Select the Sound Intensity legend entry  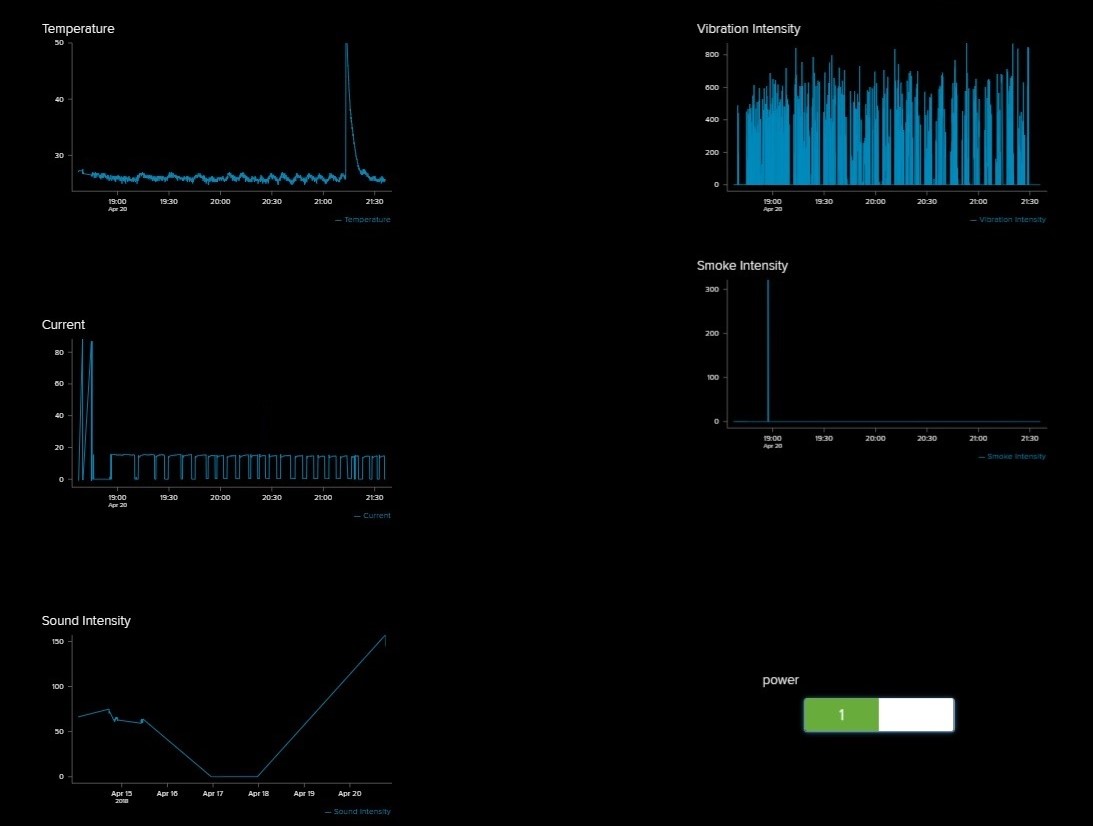pos(358,811)
